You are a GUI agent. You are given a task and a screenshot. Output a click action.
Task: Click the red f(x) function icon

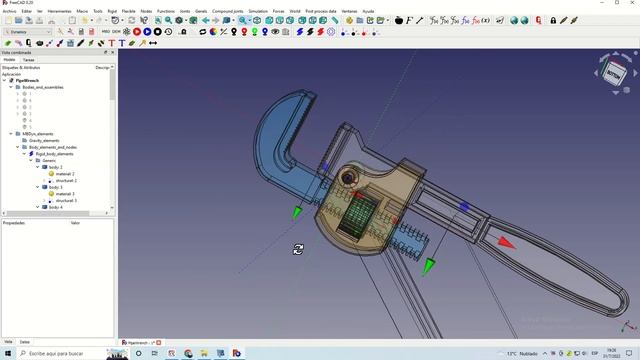pyautogui.click(x=476, y=20)
